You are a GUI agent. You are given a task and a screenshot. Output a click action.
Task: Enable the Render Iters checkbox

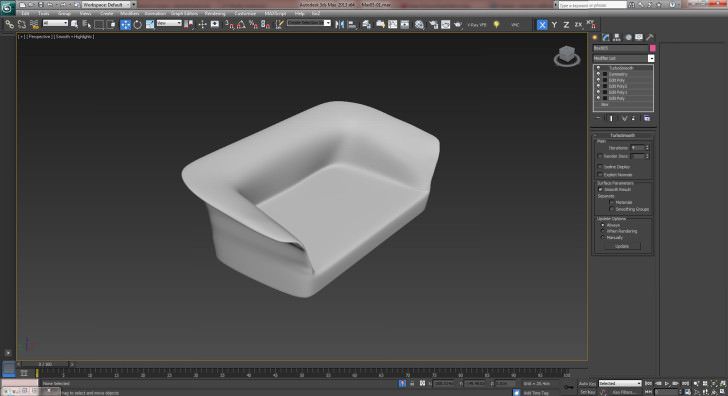click(x=600, y=156)
